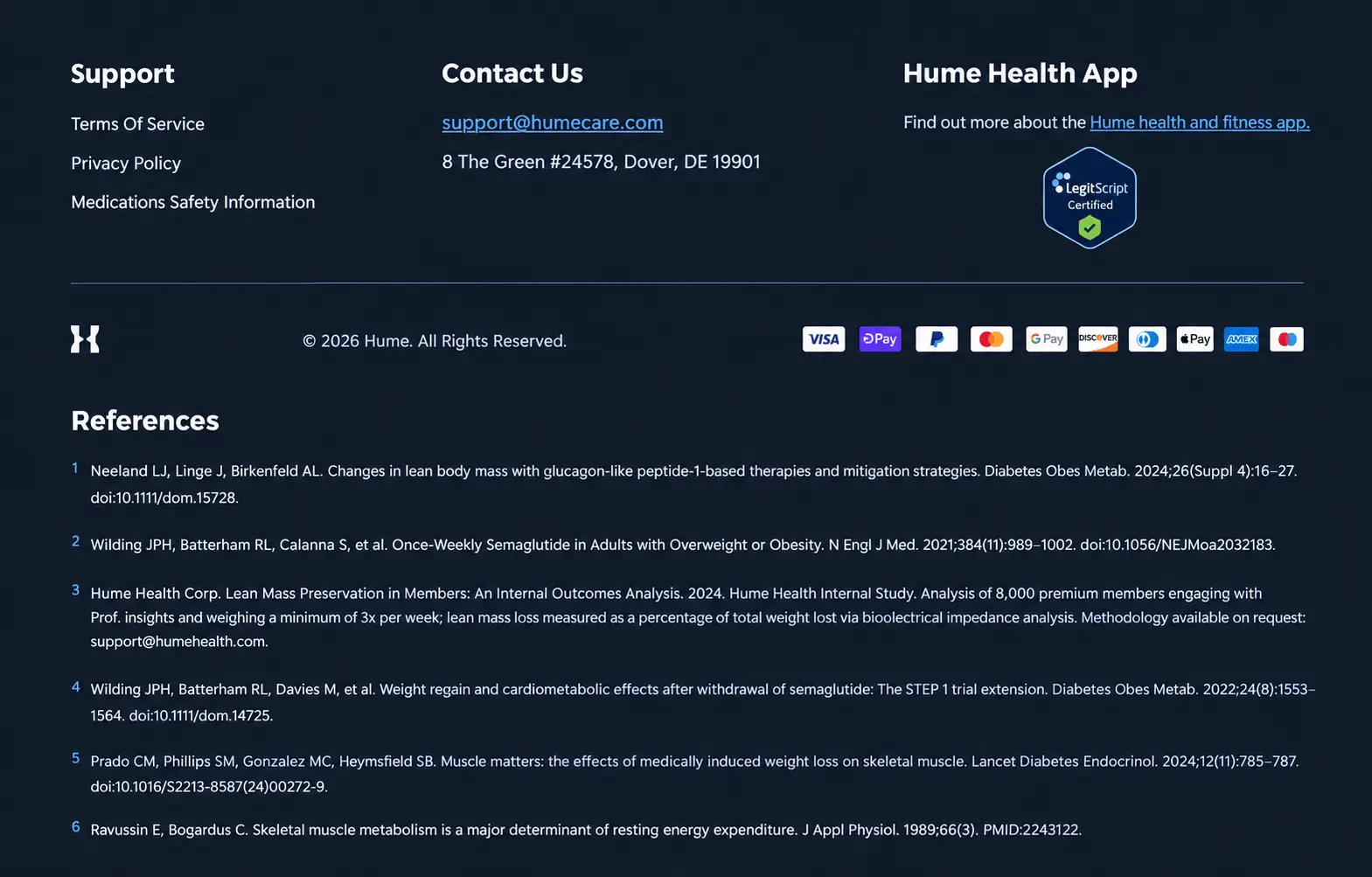Image resolution: width=1372 pixels, height=877 pixels.
Task: Click the 'References' heading
Action: (145, 421)
